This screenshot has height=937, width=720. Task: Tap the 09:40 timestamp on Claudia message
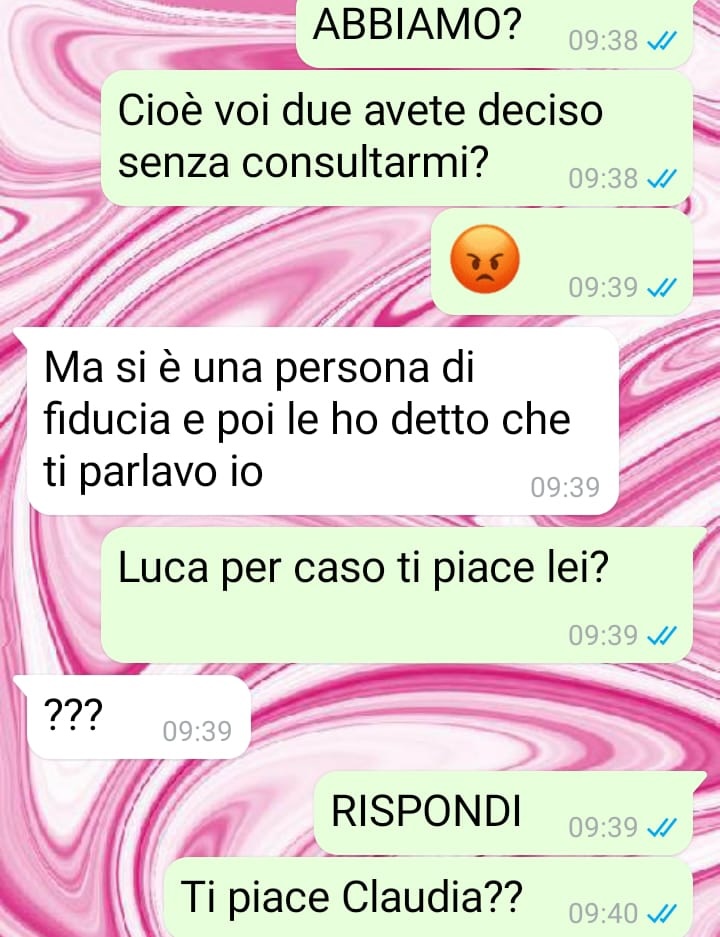coord(603,913)
